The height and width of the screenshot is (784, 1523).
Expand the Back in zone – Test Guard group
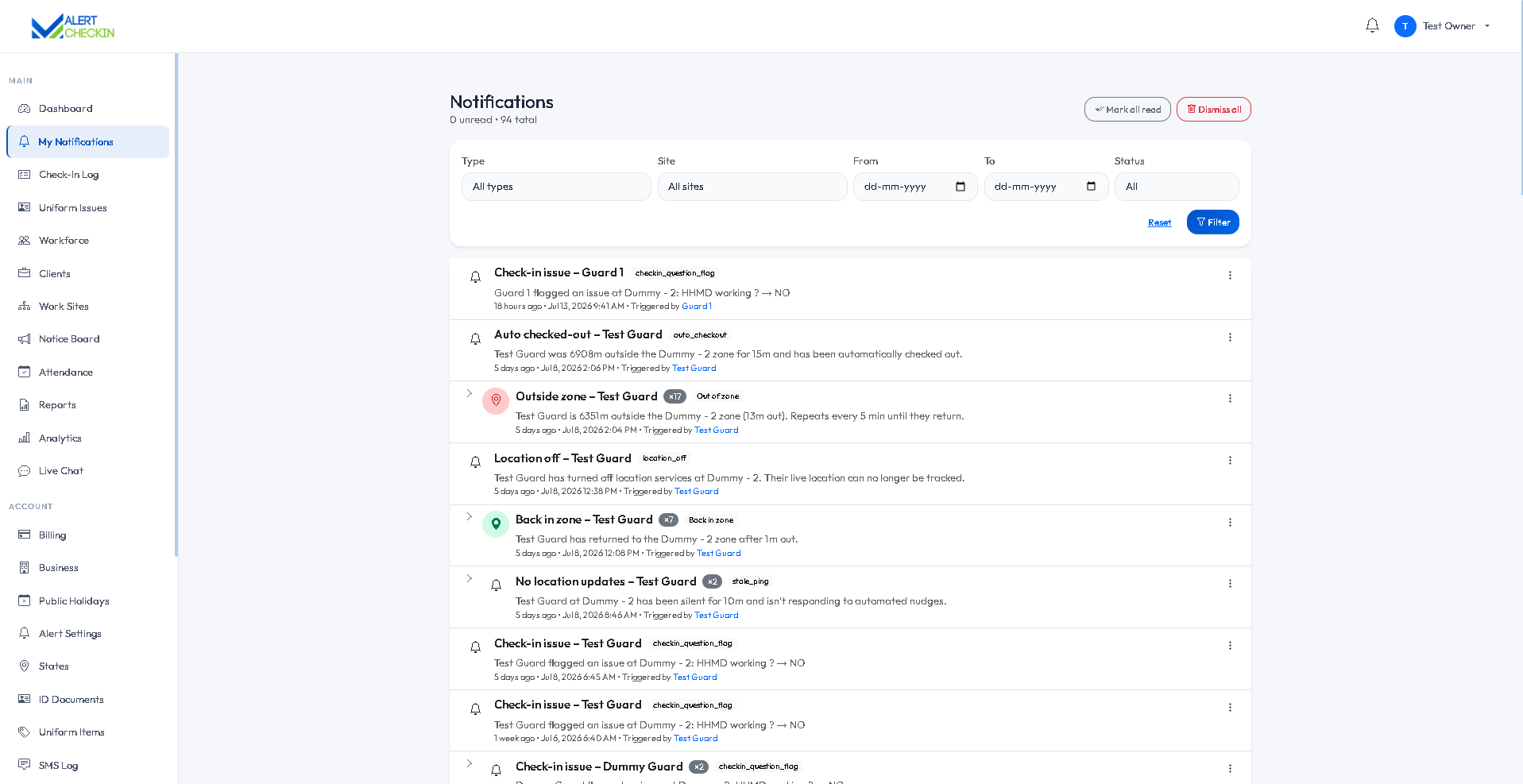click(470, 516)
